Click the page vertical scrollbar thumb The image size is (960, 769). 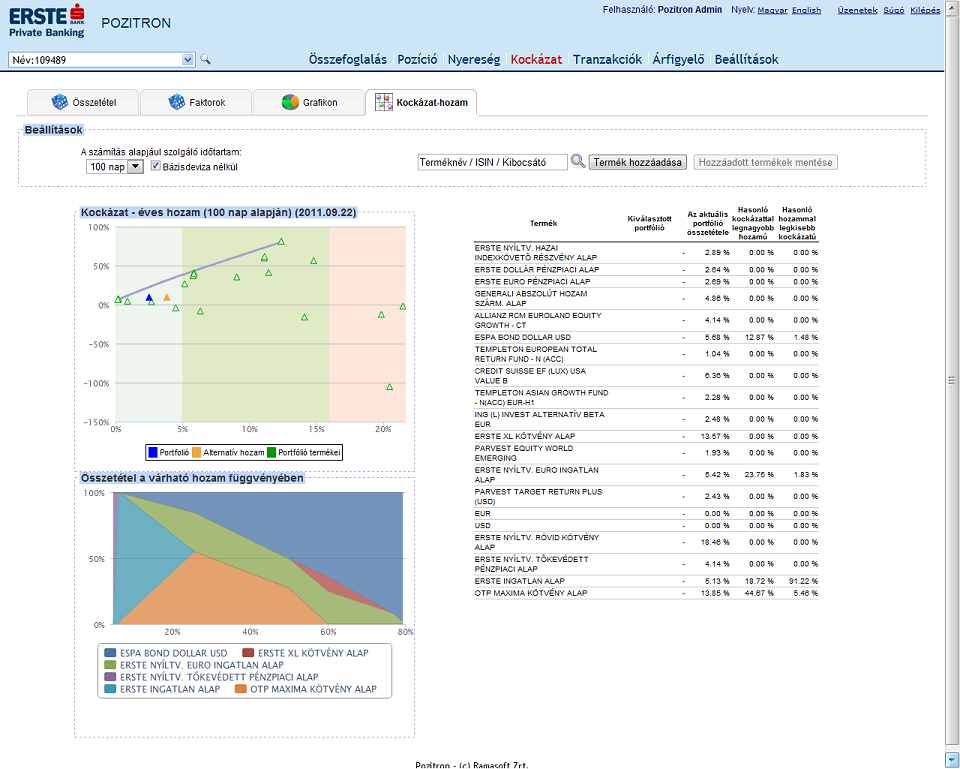[952, 380]
